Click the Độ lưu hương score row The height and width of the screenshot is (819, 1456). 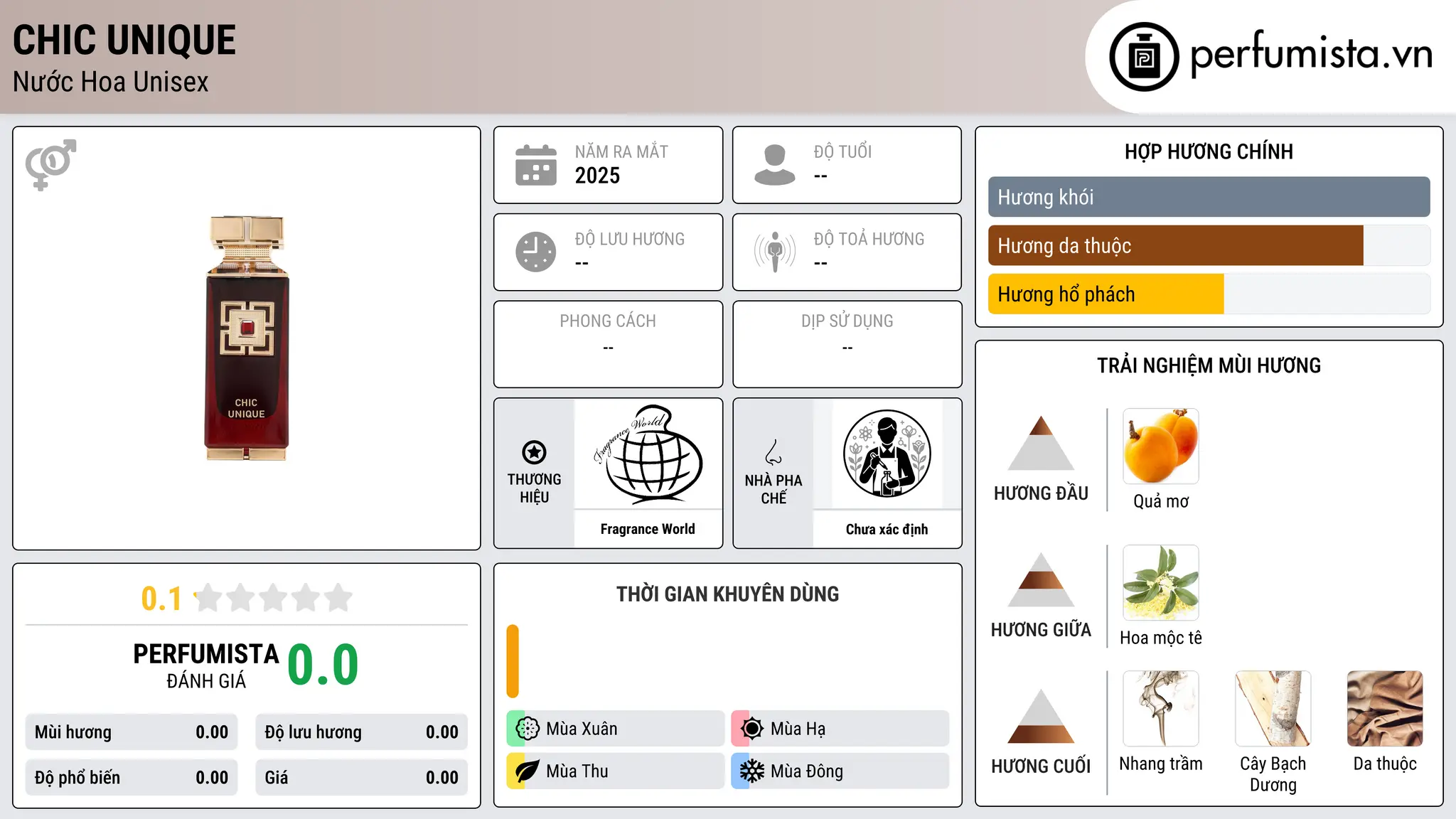pos(362,732)
